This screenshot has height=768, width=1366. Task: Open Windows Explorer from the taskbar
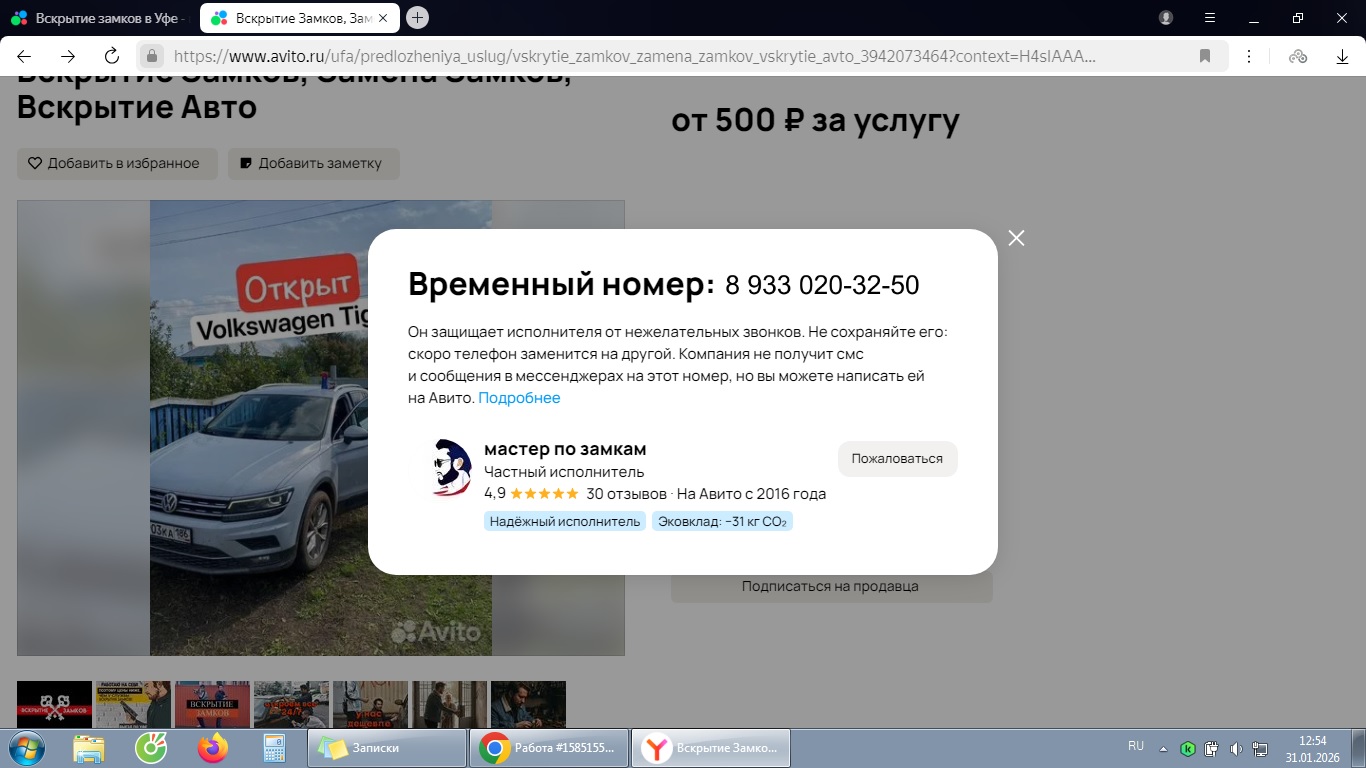point(88,748)
